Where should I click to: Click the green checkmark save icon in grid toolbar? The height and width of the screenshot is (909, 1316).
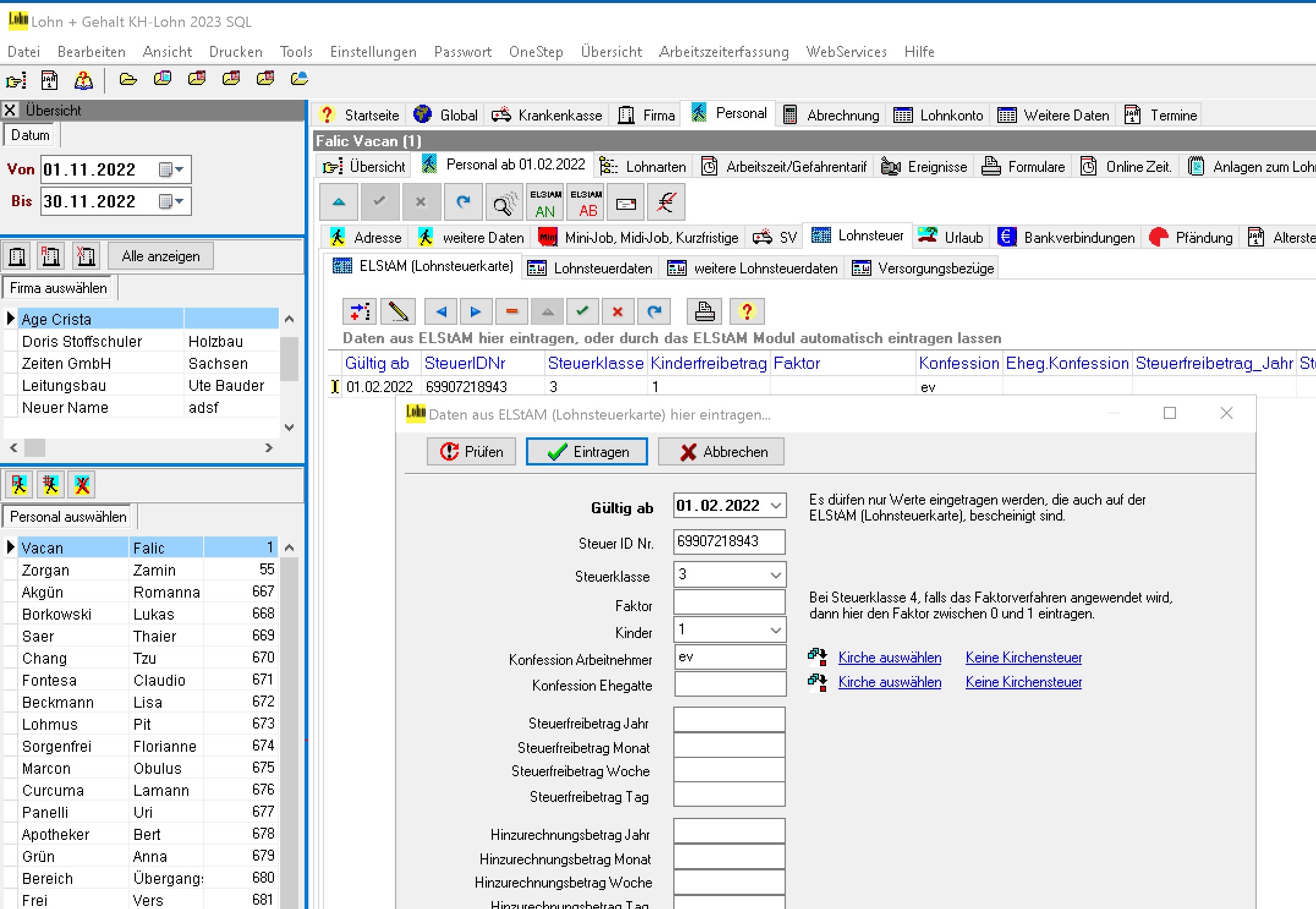pyautogui.click(x=583, y=312)
